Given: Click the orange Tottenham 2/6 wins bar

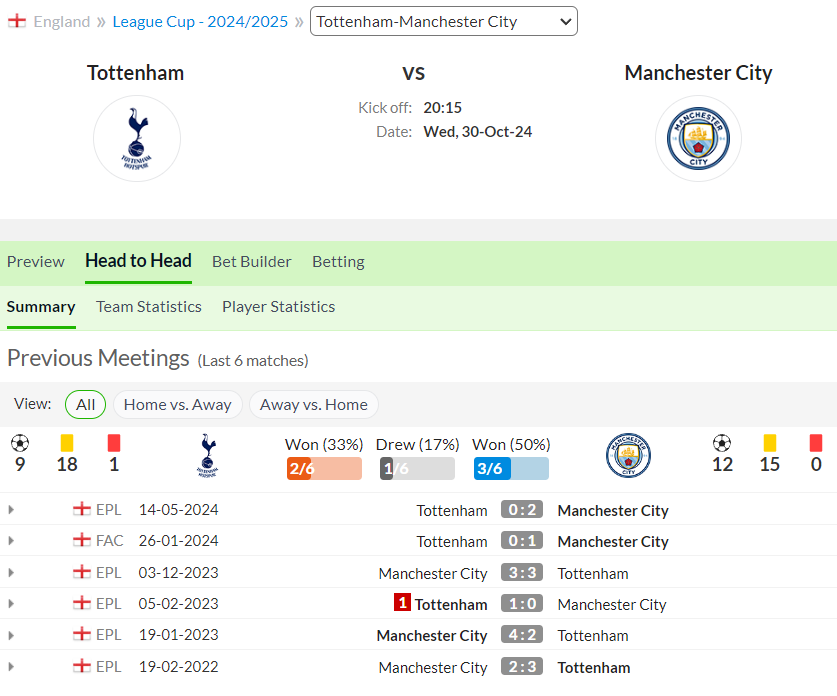Looking at the screenshot, I should pos(324,469).
